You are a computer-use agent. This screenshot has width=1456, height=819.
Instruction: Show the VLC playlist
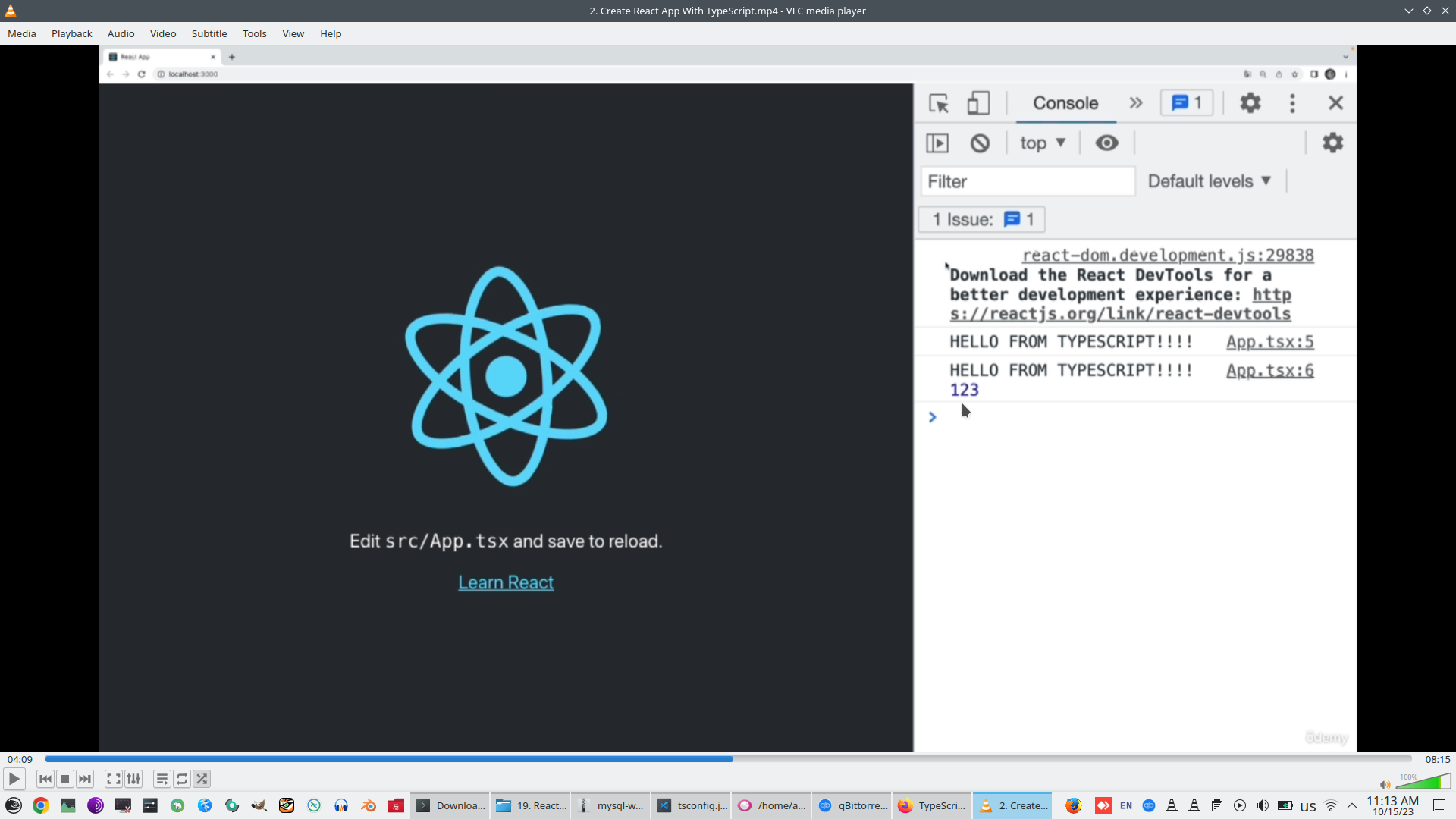162,779
